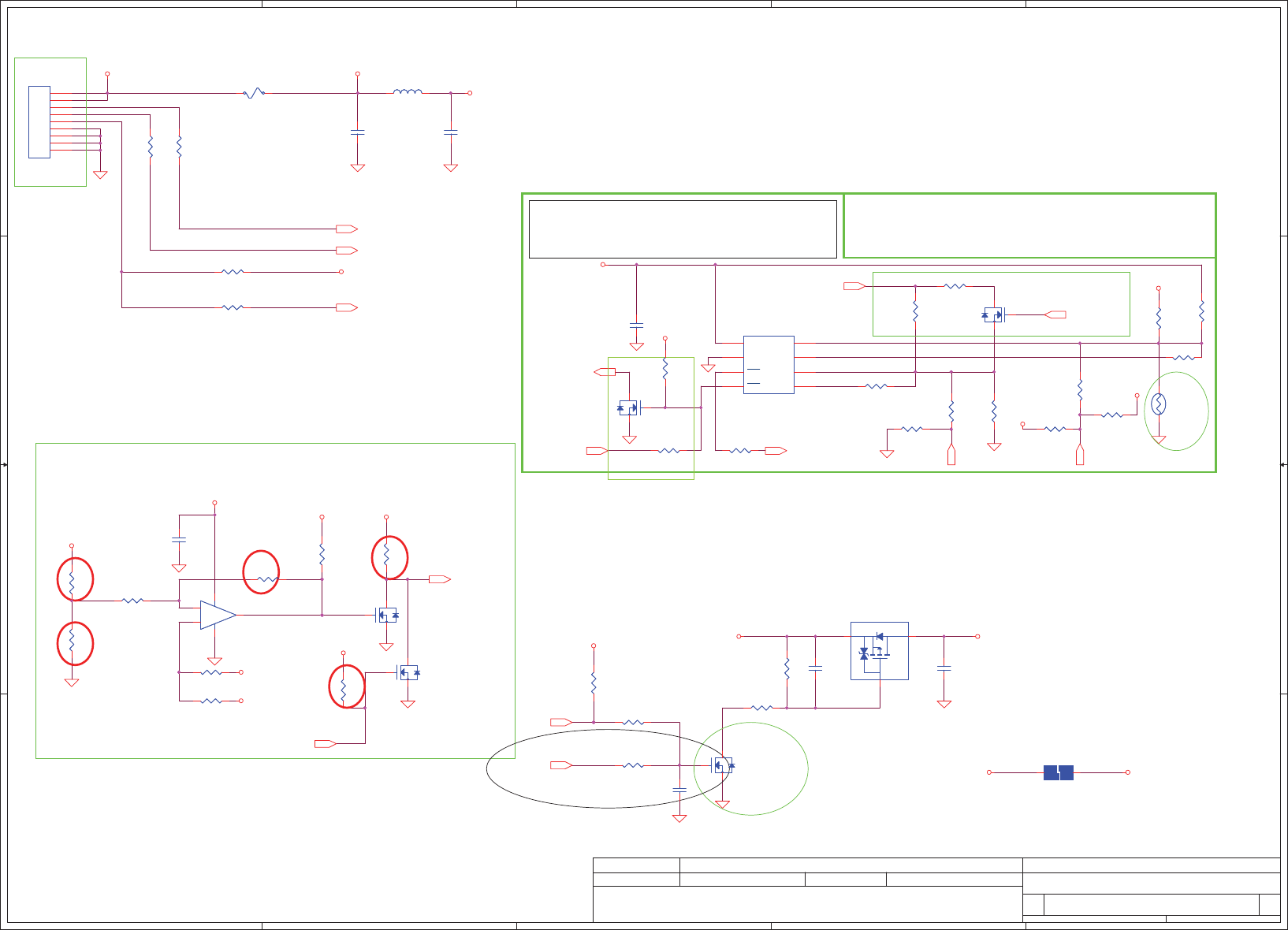The image size is (1288, 930).
Task: Click the off-page port right of the op-amp stage
Action: click(440, 579)
